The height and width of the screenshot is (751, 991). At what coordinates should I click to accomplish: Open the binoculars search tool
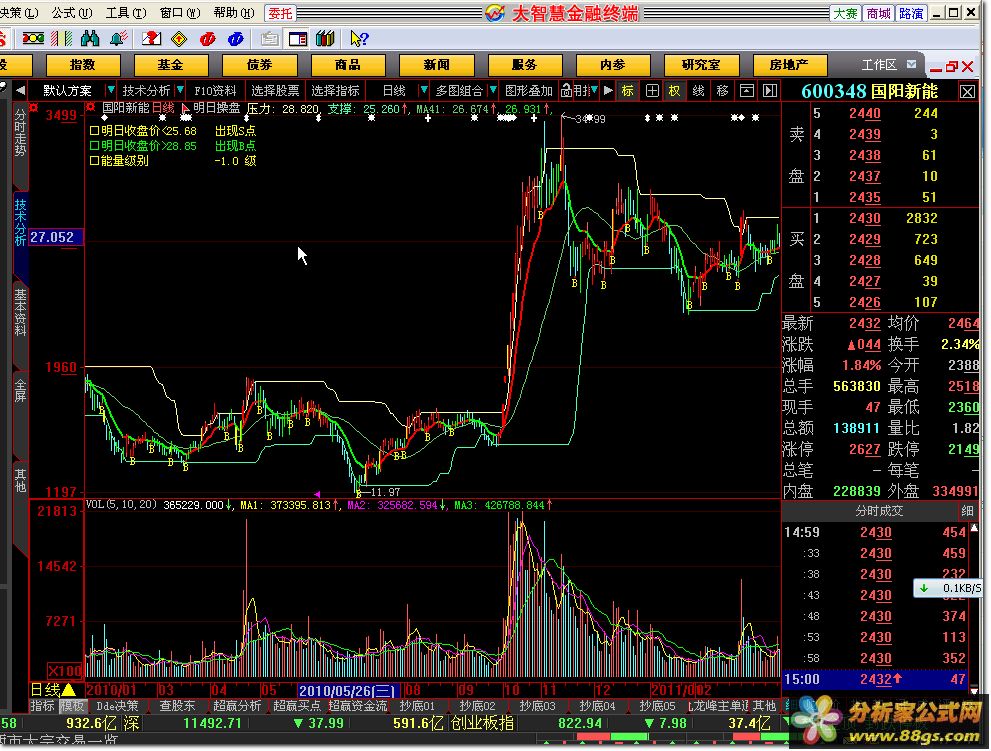(x=90, y=39)
